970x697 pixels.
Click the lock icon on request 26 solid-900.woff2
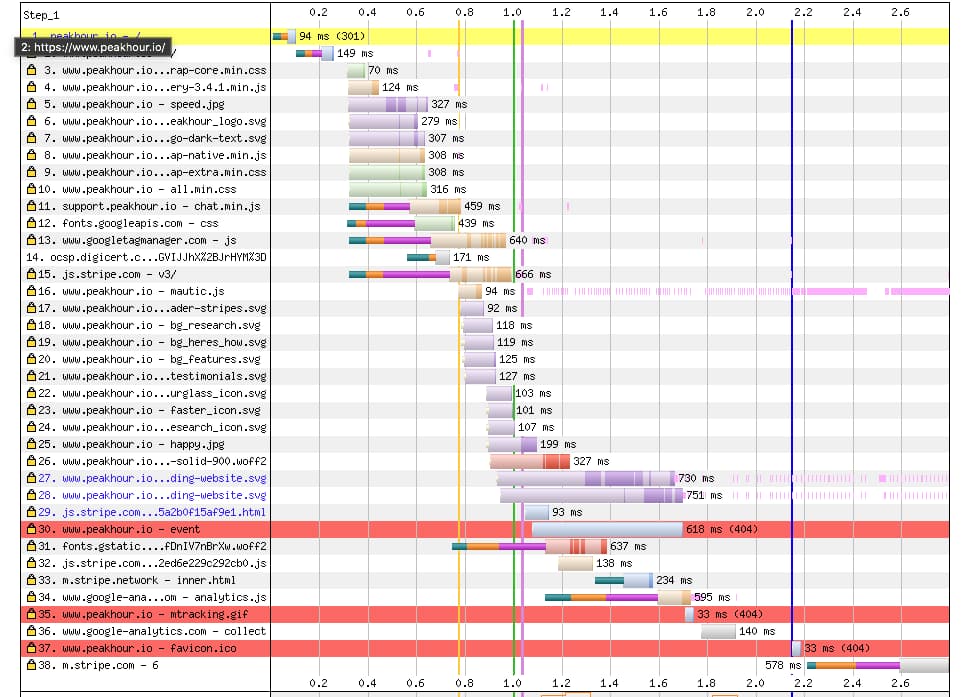tap(32, 461)
